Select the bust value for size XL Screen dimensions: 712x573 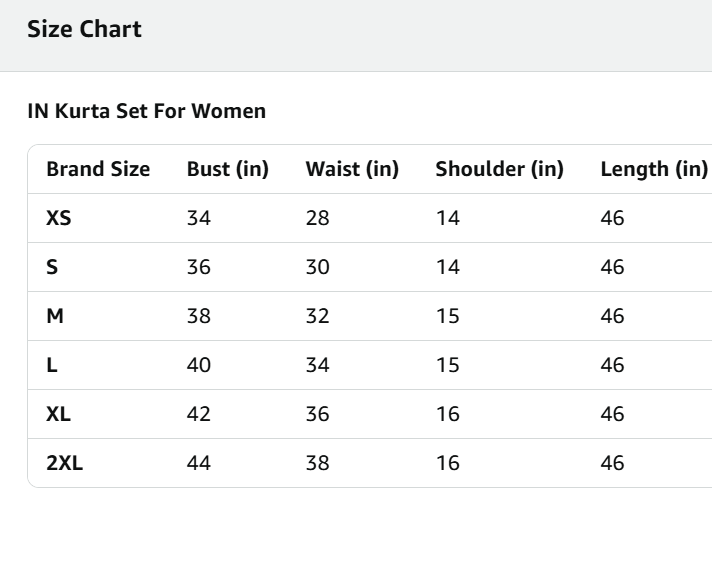tap(199, 414)
